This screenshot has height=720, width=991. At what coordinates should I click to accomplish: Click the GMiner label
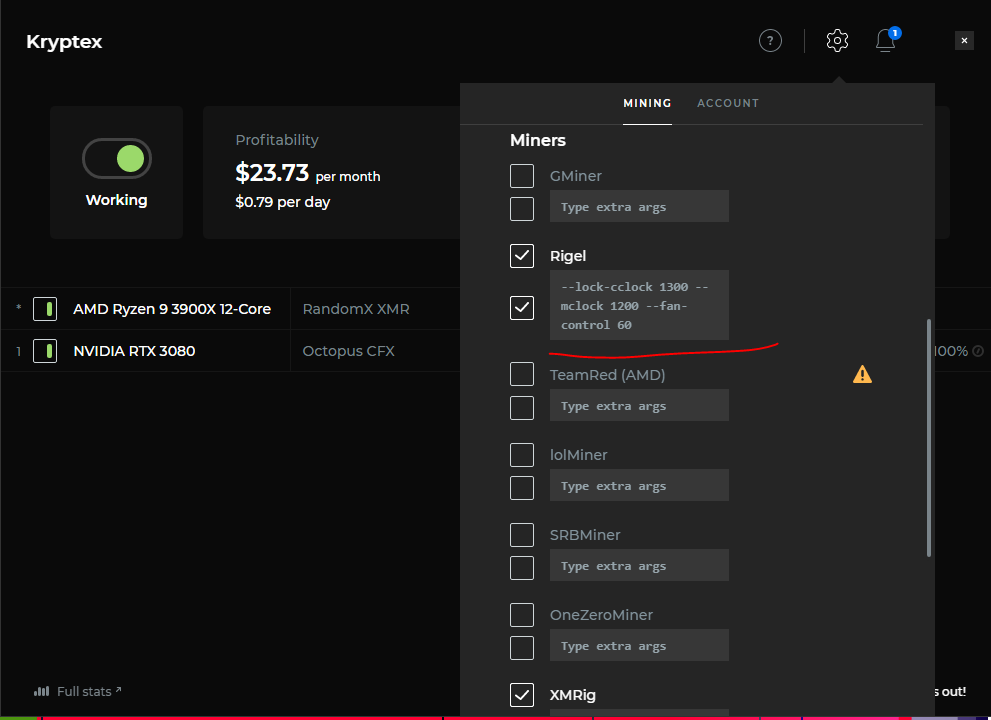[x=575, y=176]
